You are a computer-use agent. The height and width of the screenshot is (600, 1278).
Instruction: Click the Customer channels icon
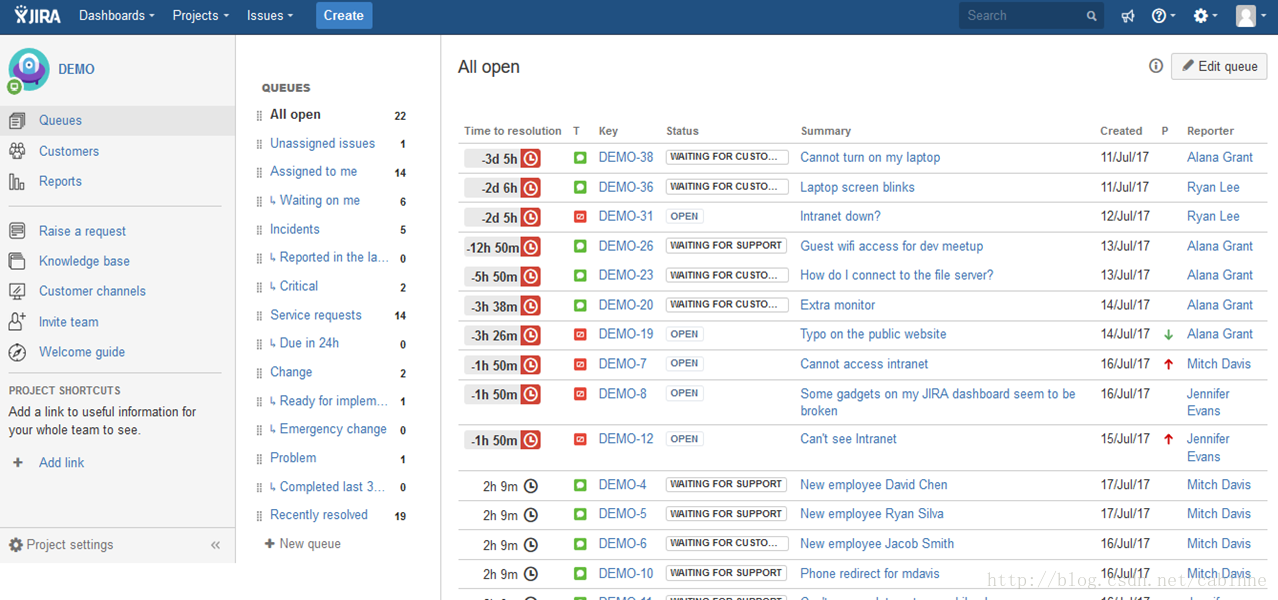tap(17, 291)
